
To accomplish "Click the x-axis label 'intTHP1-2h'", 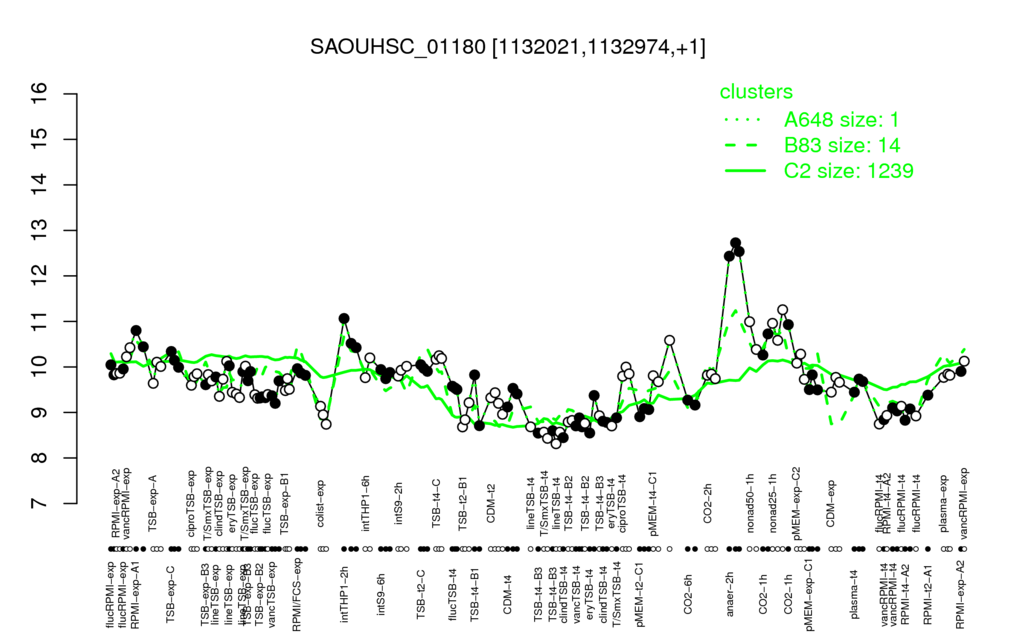I will 344,592.
